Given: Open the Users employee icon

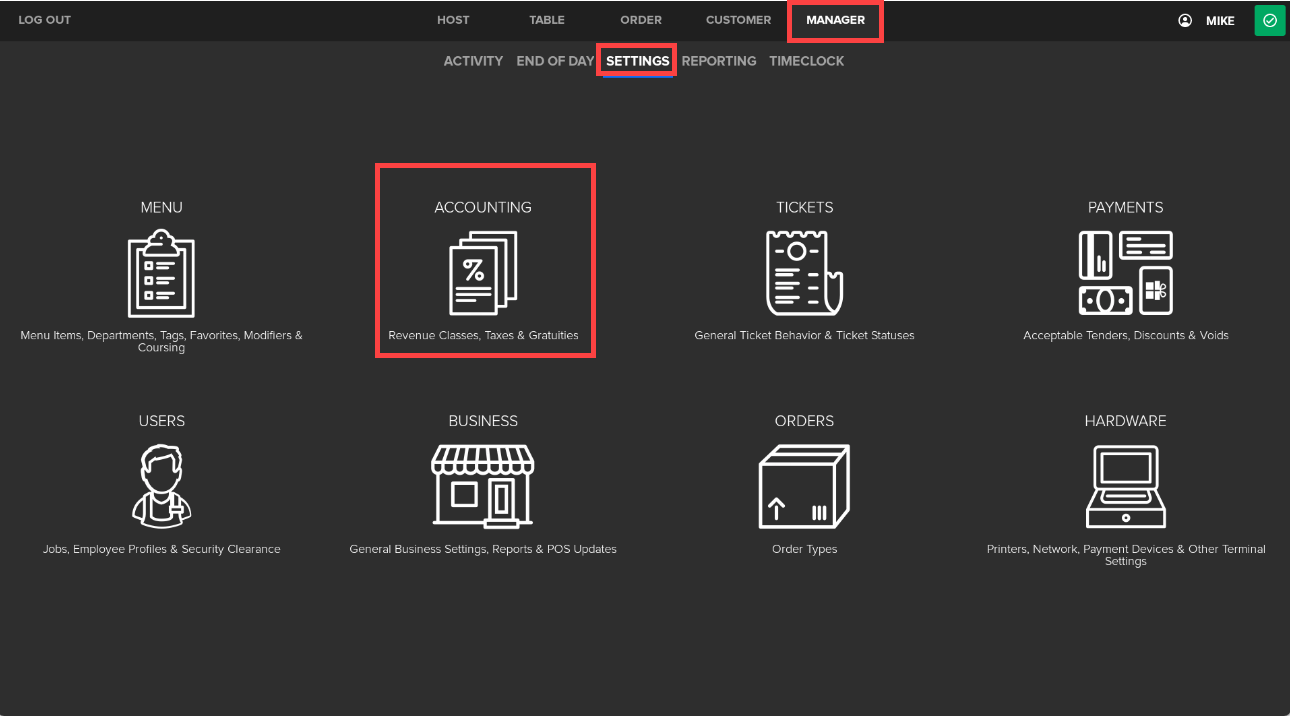Looking at the screenshot, I should 161,486.
